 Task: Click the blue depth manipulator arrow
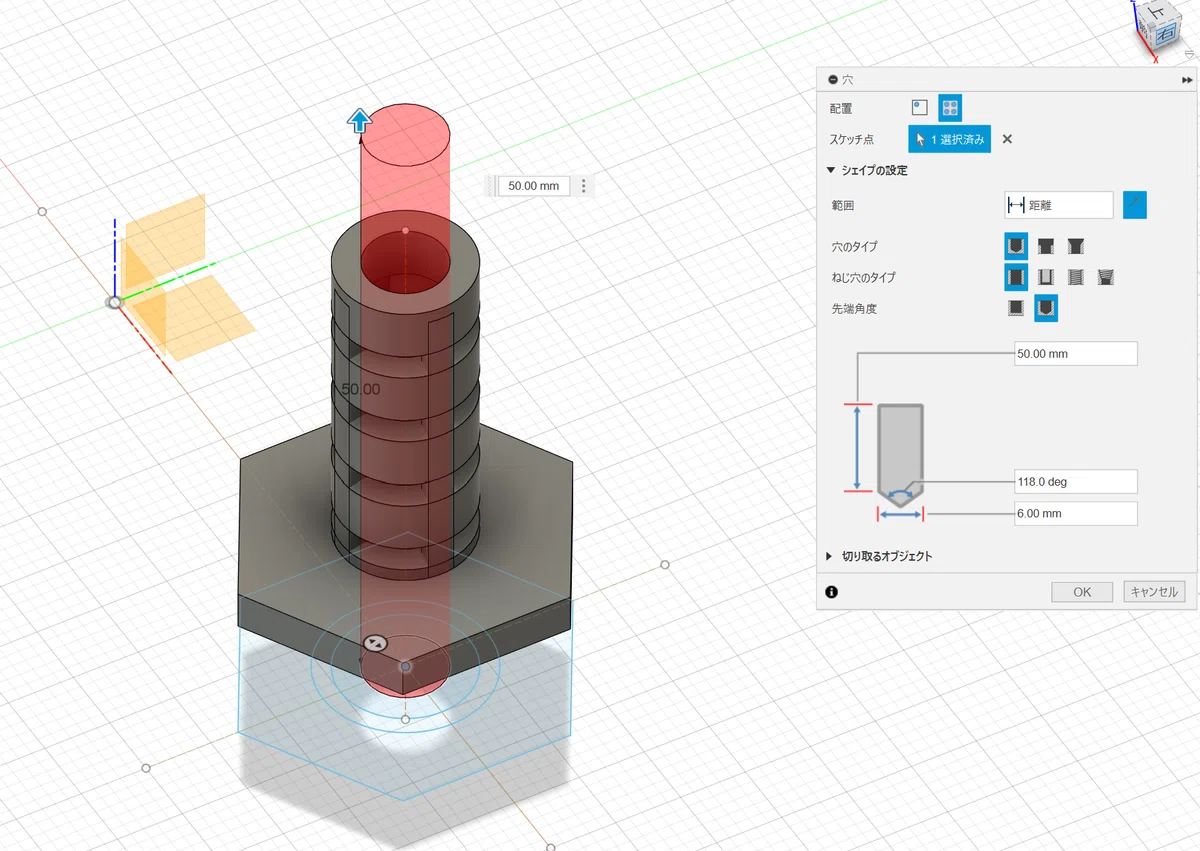click(360, 122)
